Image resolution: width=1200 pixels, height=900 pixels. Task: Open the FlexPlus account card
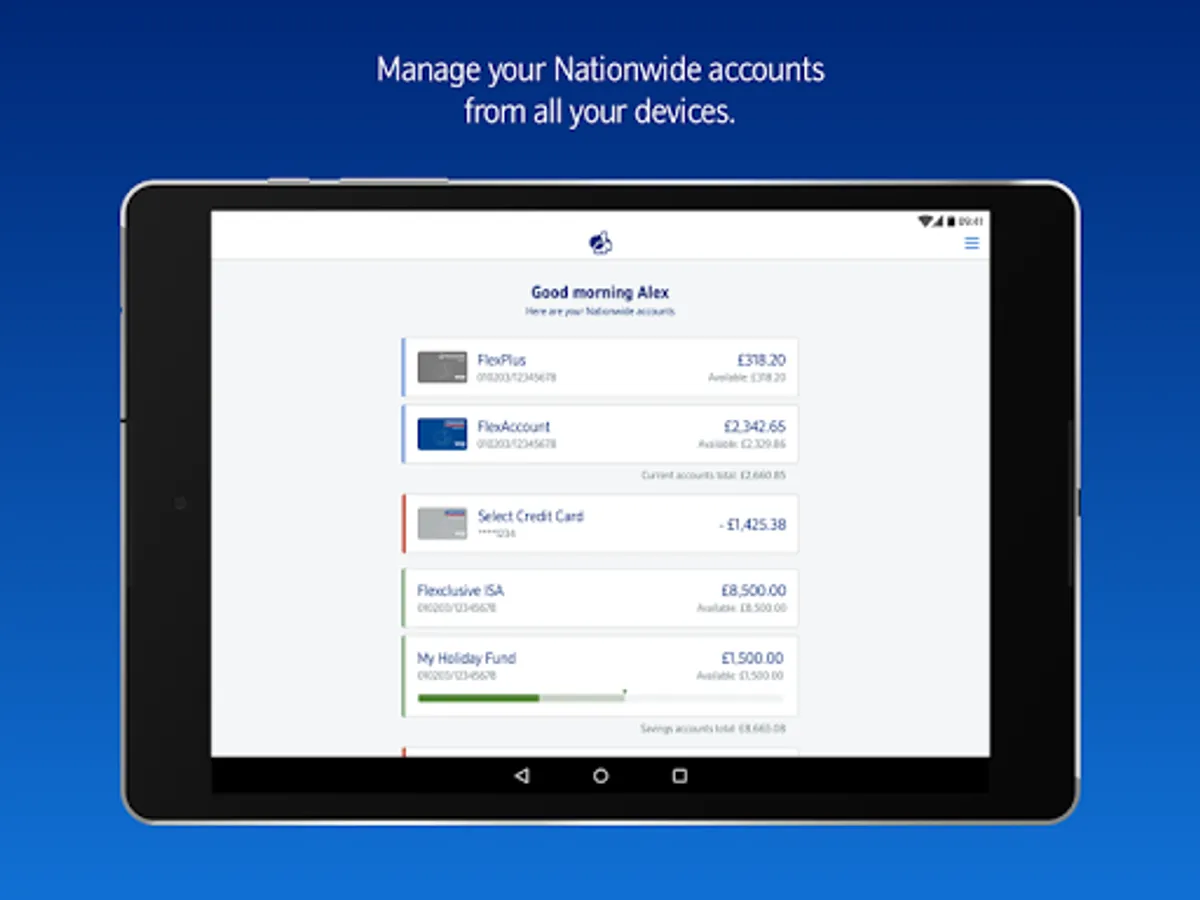[600, 367]
